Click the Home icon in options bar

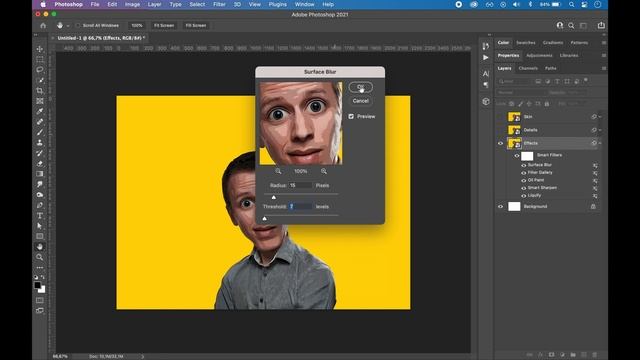[43, 25]
